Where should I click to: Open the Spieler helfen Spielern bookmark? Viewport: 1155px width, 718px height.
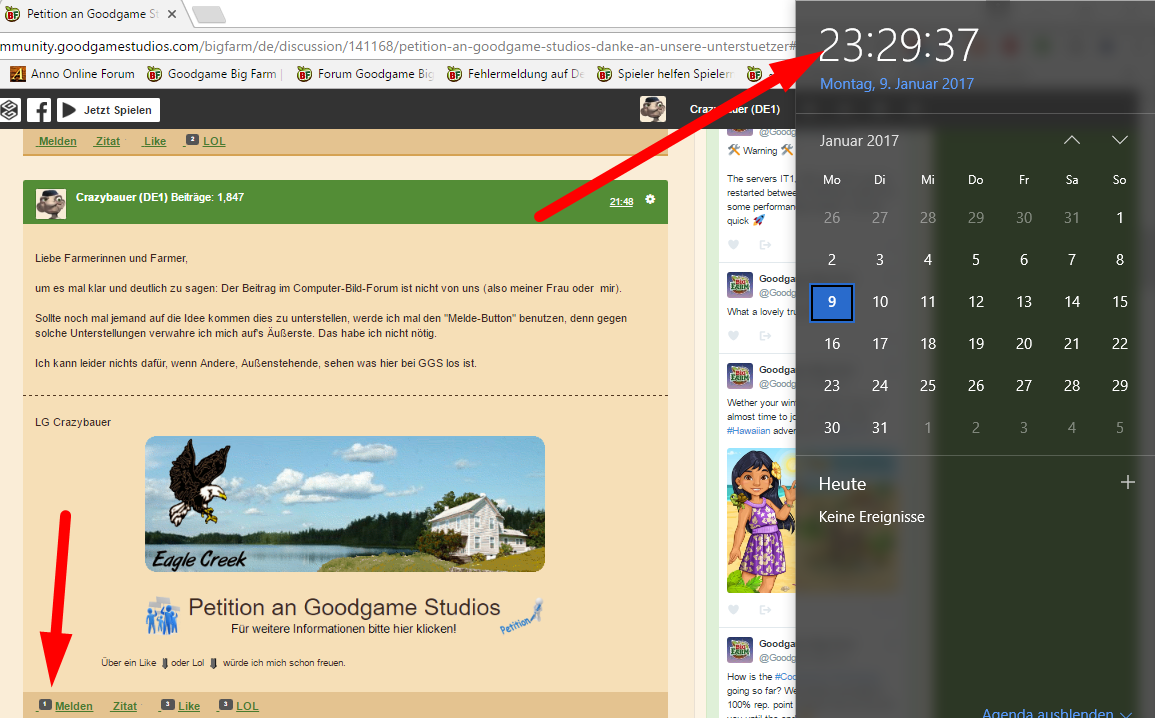(665, 74)
